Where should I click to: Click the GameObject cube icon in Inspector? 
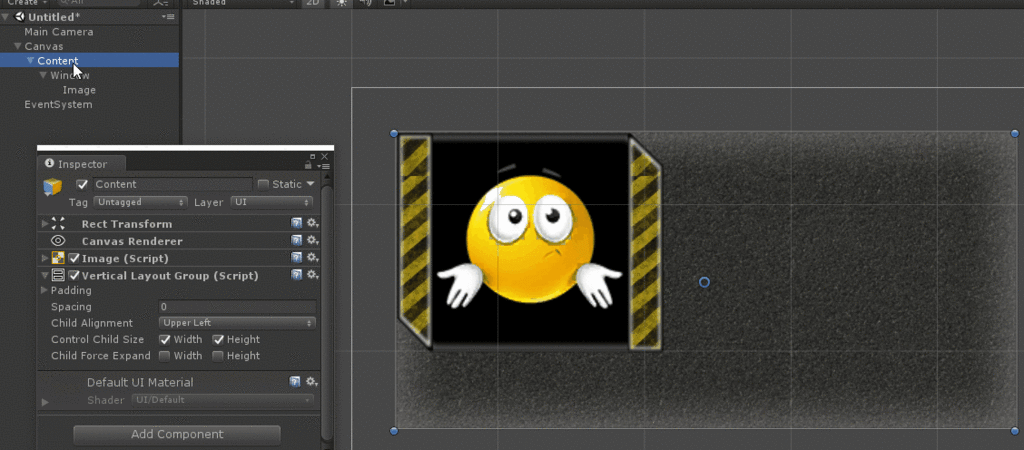pos(52,187)
